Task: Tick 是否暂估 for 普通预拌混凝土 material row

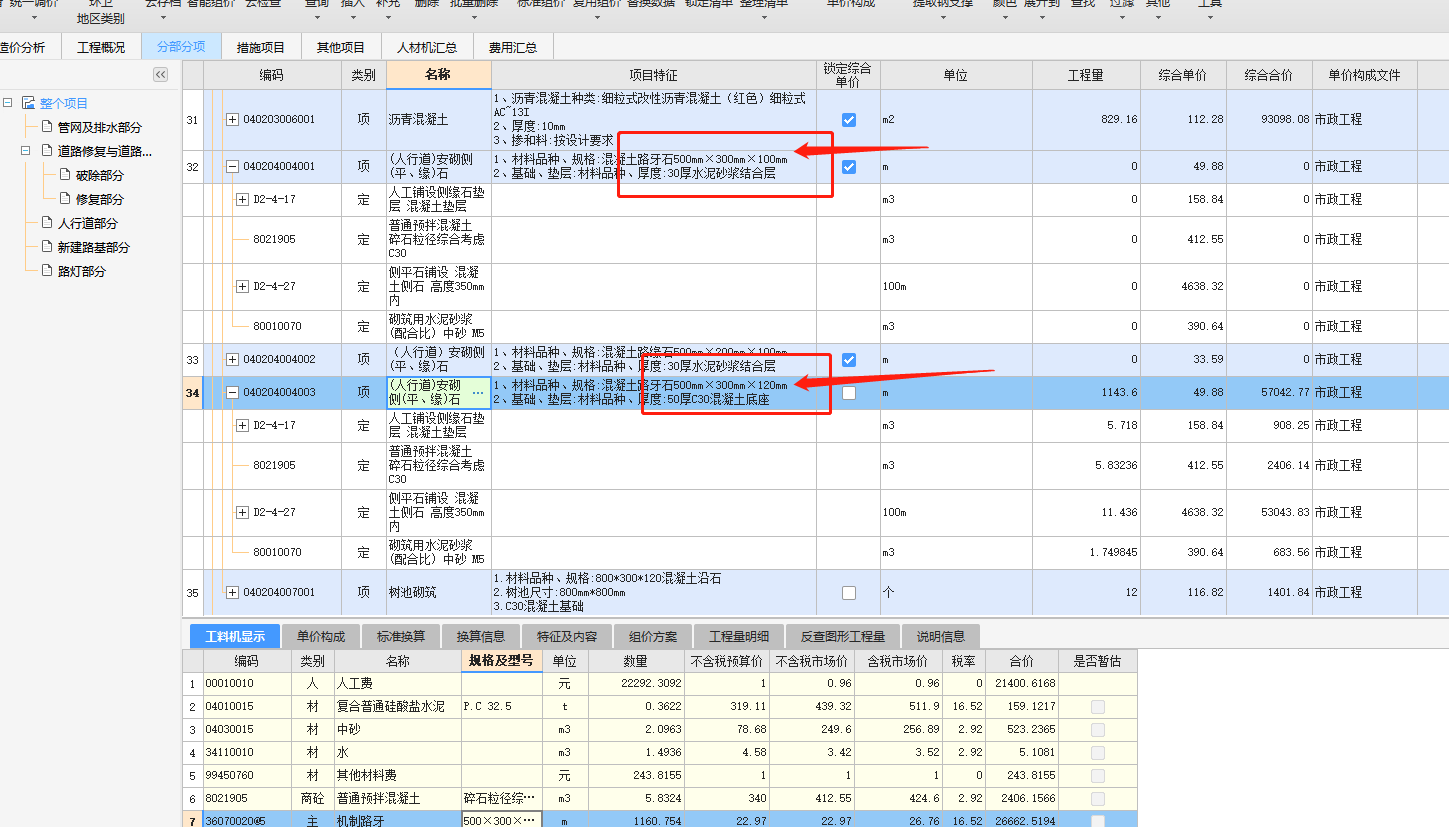Action: point(1098,799)
